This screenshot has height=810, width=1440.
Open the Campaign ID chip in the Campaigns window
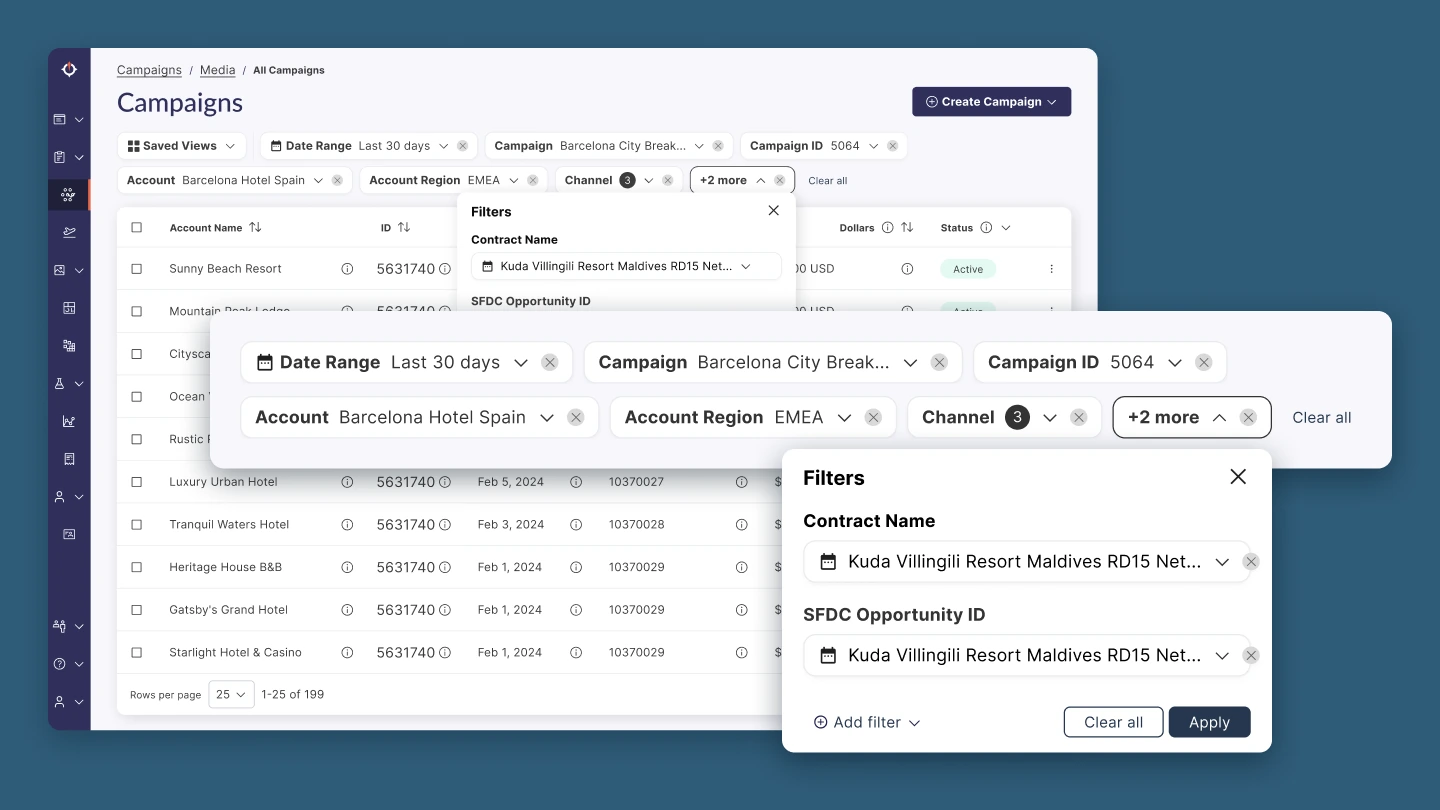tap(824, 146)
